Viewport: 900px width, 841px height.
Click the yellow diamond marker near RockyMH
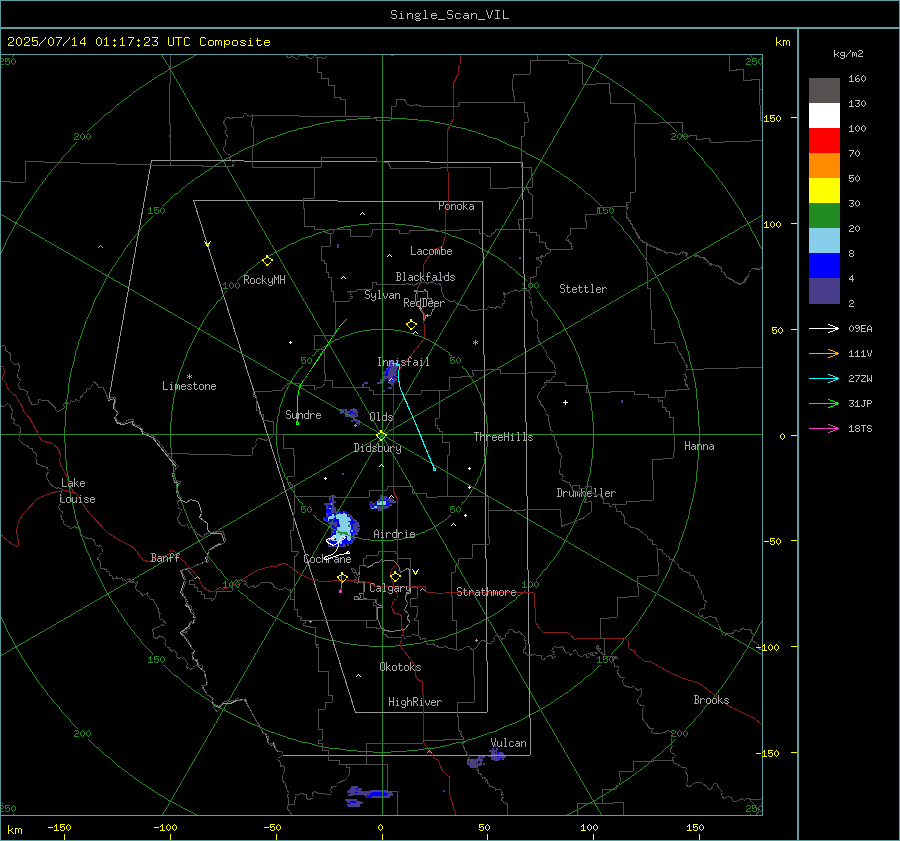267,261
